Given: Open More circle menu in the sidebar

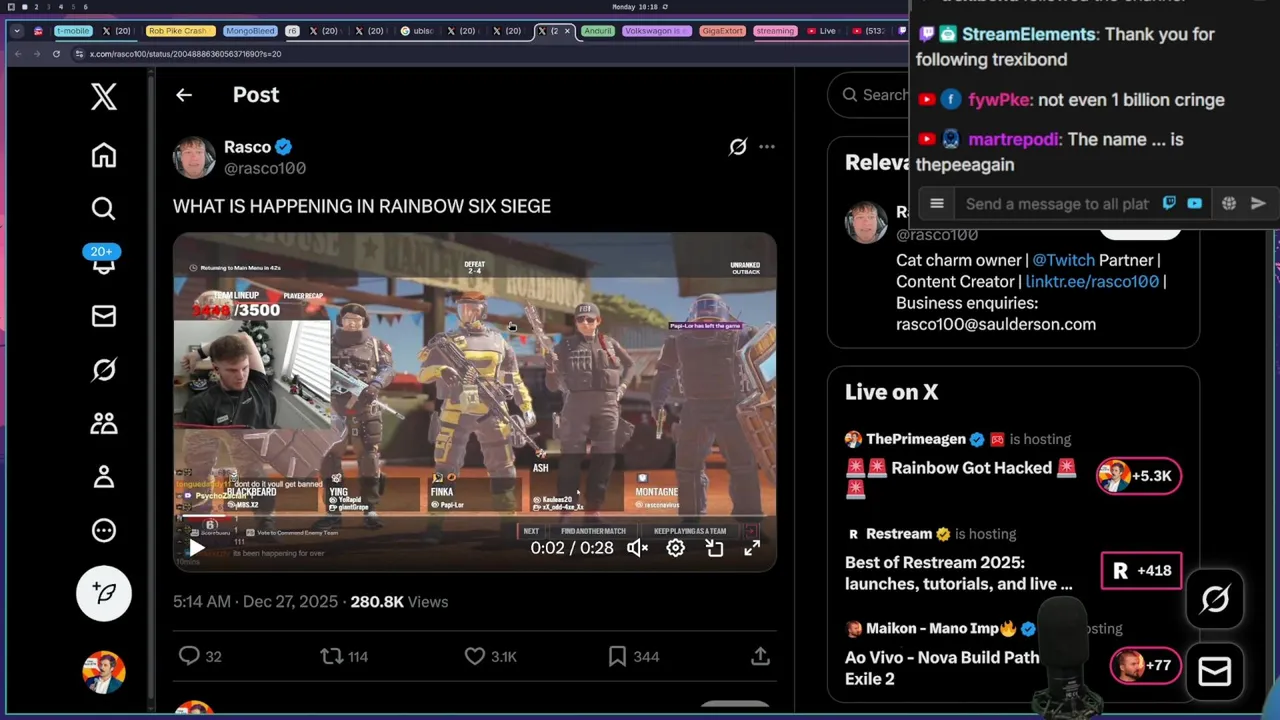Looking at the screenshot, I should 103,531.
